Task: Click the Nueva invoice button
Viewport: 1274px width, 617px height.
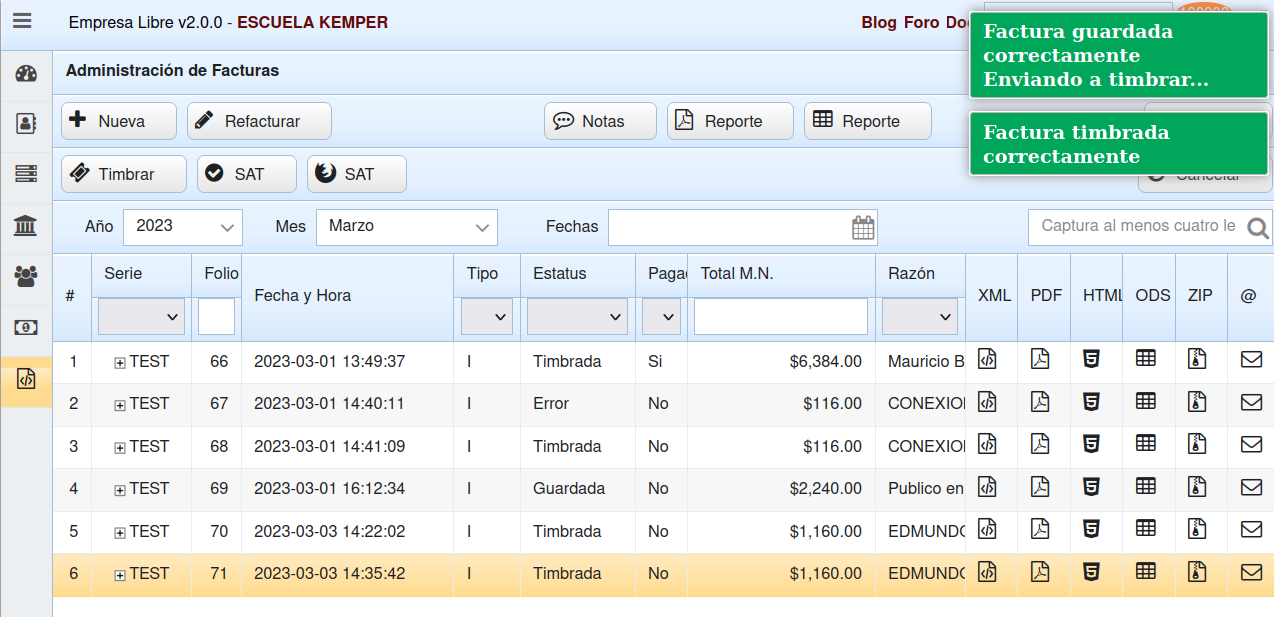Action: pos(119,121)
